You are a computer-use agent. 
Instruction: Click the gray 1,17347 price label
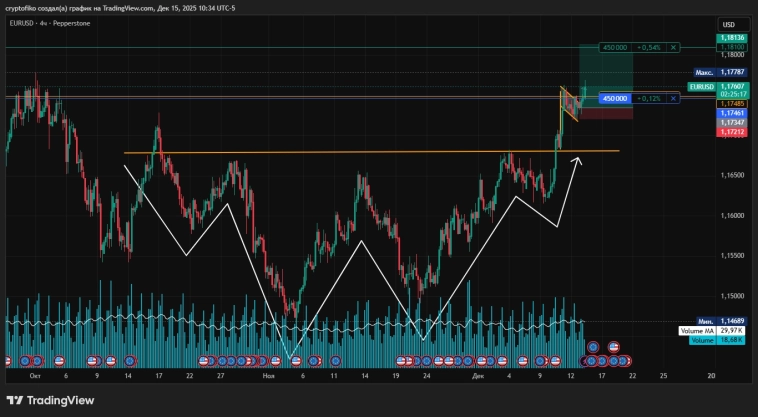pos(732,123)
